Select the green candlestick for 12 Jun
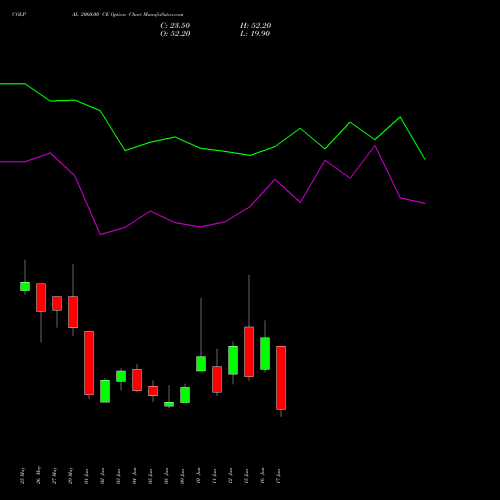The width and height of the screenshot is (500, 500). coord(233,360)
